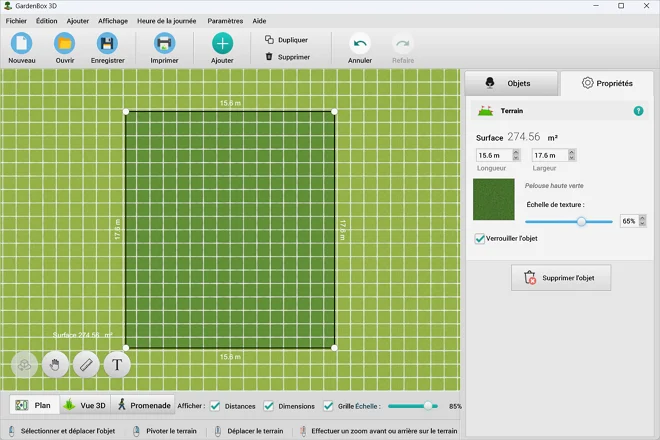Click the Nouveau (new project) icon

pos(21,43)
